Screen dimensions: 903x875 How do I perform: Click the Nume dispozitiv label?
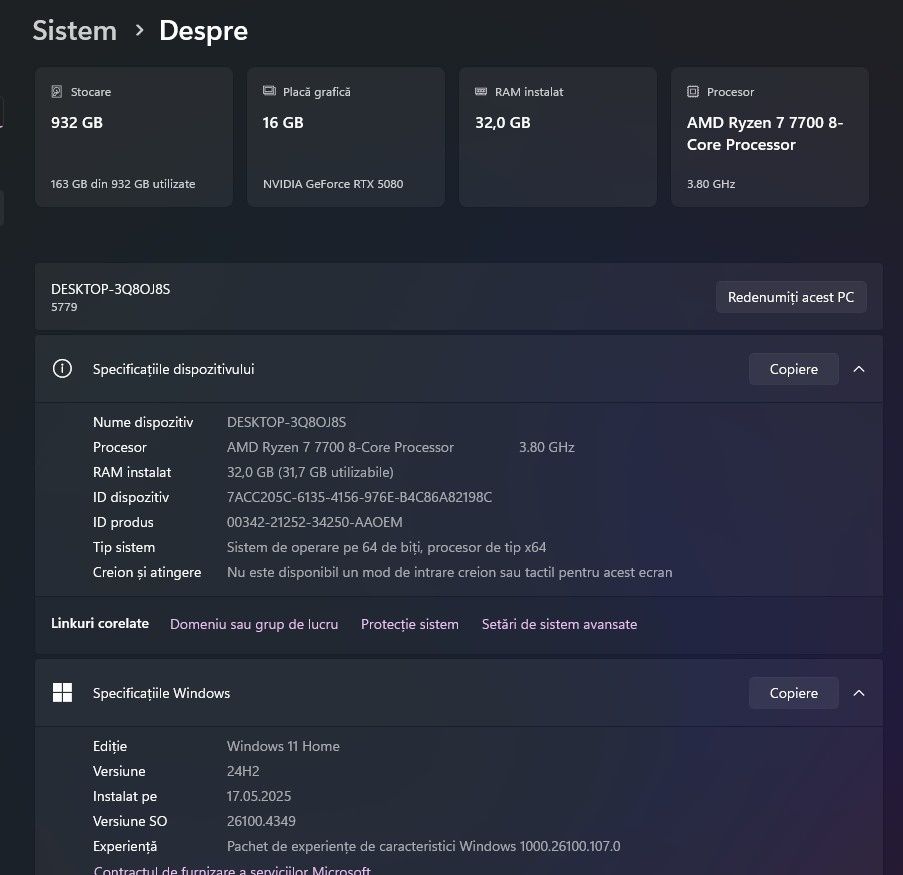(x=143, y=422)
